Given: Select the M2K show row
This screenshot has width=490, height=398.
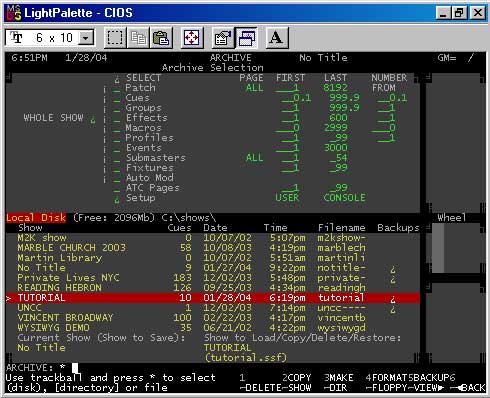Looking at the screenshot, I should click(212, 238).
